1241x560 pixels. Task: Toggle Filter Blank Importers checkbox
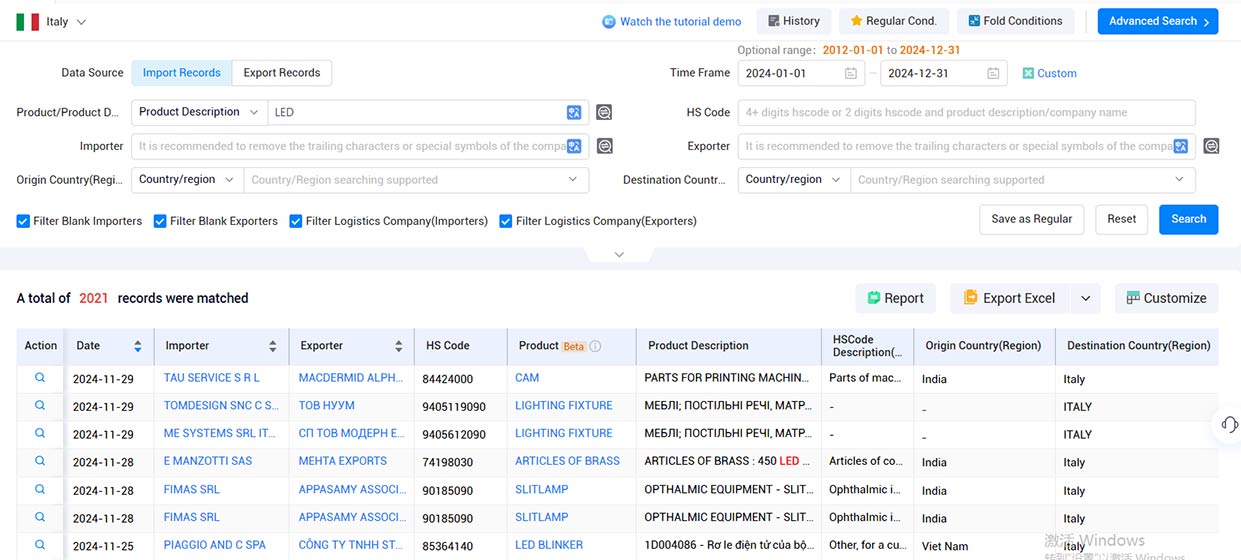(23, 221)
